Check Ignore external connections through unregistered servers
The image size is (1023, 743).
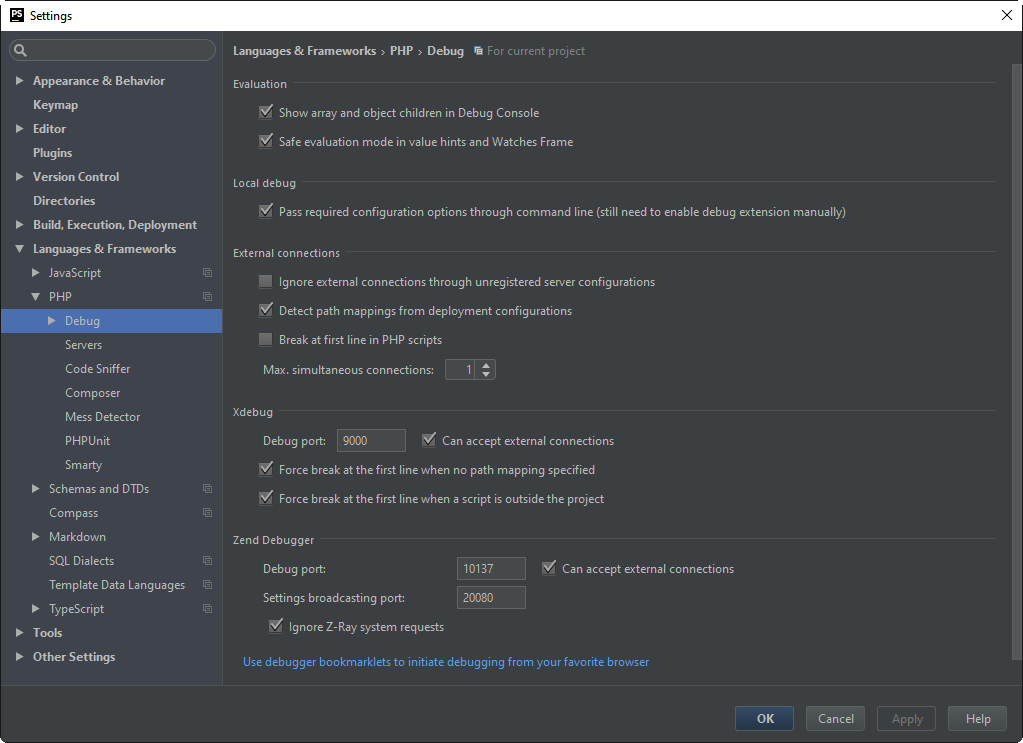(266, 282)
